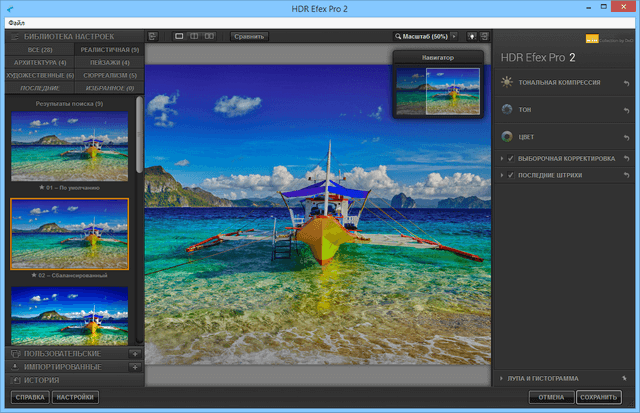This screenshot has height=413, width=640.
Task: Expand the Выборочная корректировка section triangle
Action: 501,158
